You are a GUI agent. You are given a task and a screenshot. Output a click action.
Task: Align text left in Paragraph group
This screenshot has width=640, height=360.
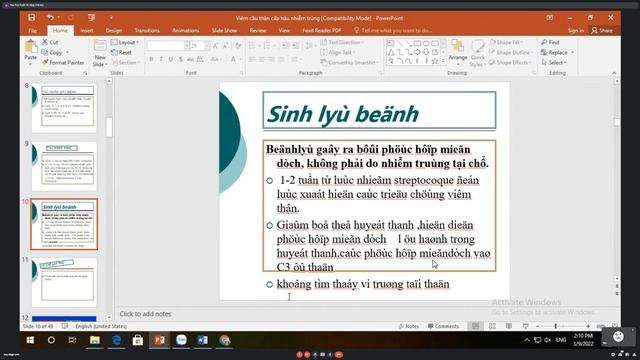pos(252,60)
